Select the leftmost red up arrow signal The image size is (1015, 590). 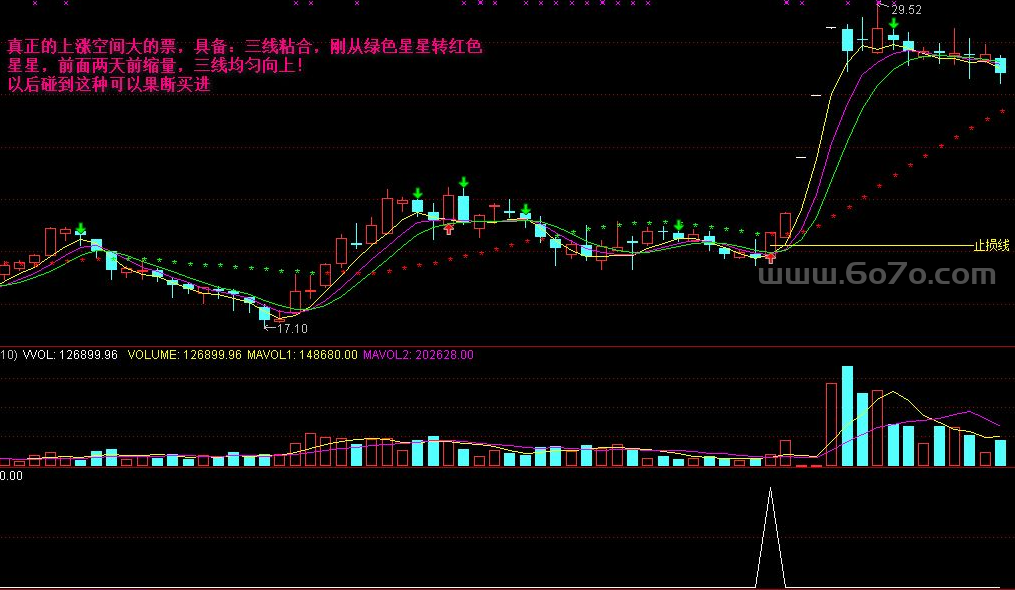(449, 228)
